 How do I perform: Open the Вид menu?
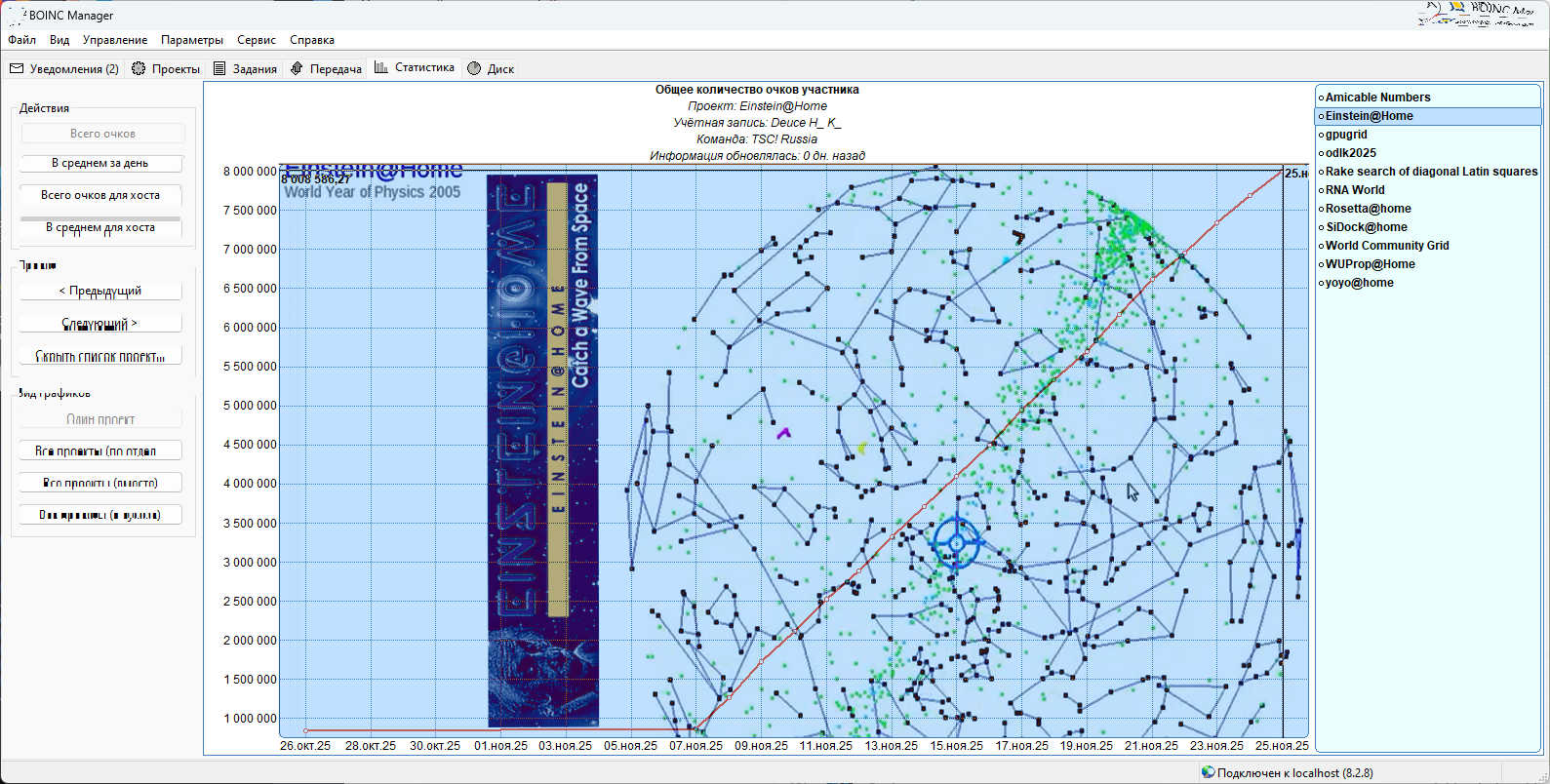[60, 40]
